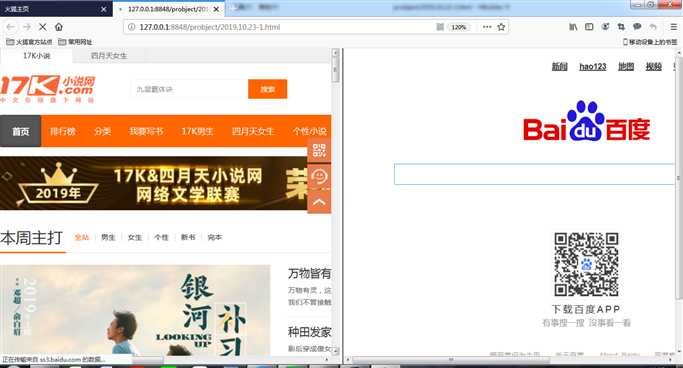This screenshot has height=368, width=683.
Task: Select the 新书 filter under 本周主打
Action: [188, 237]
